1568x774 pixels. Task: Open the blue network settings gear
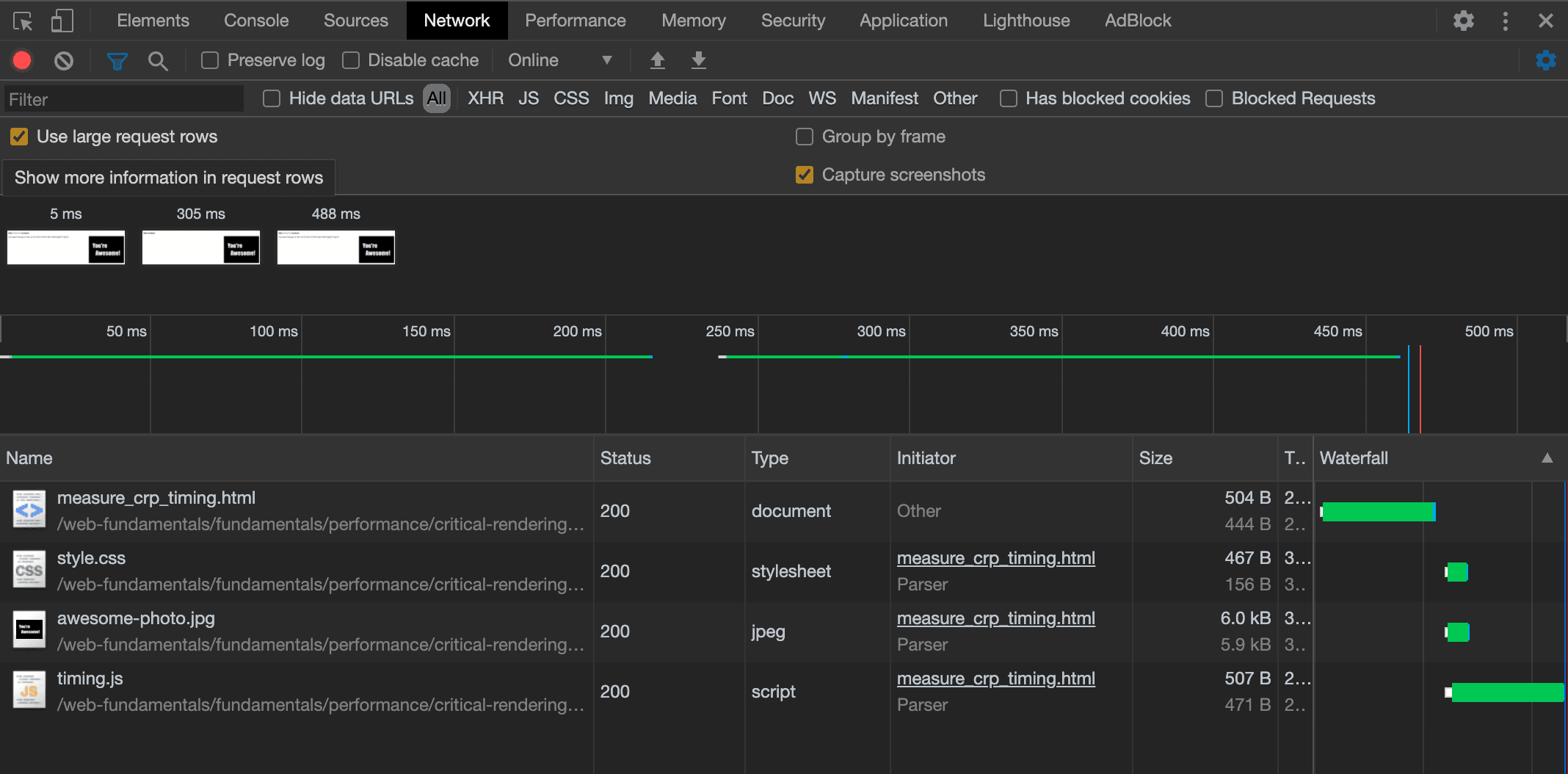pyautogui.click(x=1545, y=60)
